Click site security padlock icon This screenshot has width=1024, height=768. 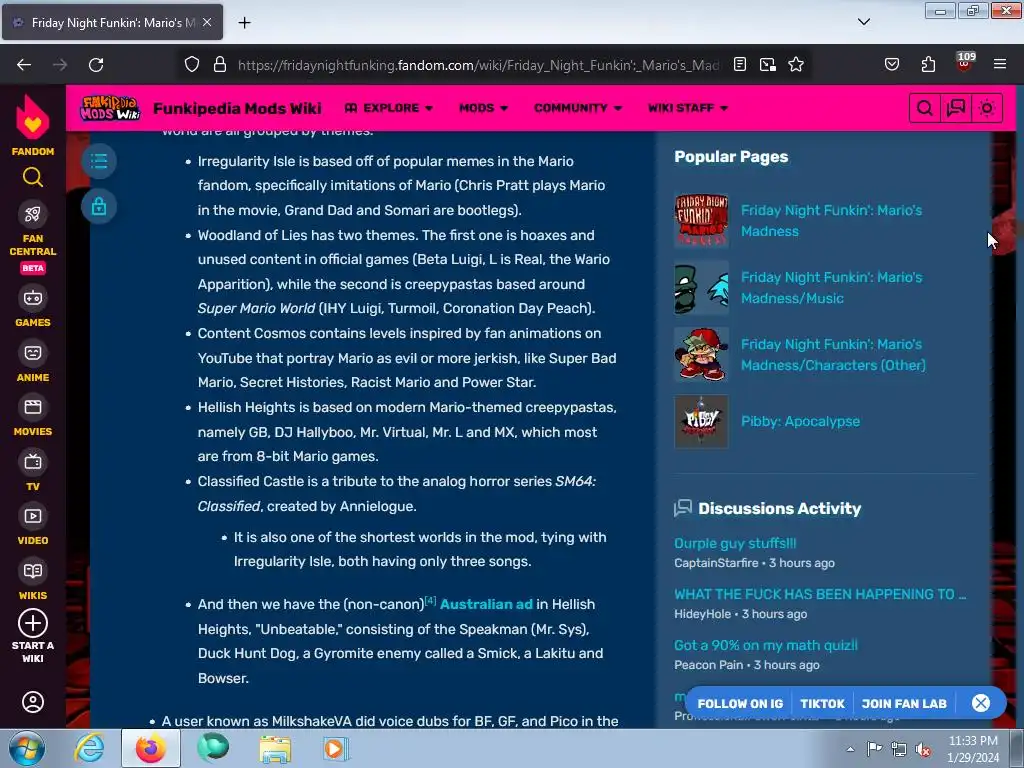220,65
